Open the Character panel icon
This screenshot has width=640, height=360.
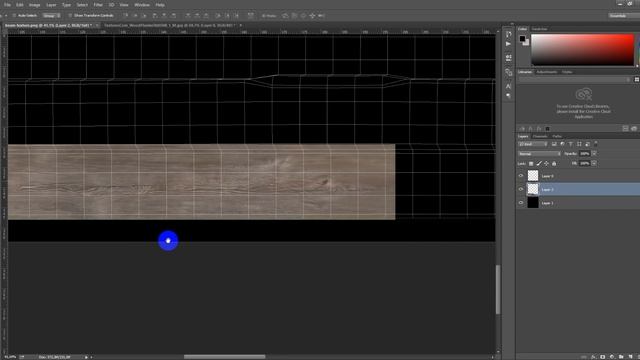(x=508, y=86)
